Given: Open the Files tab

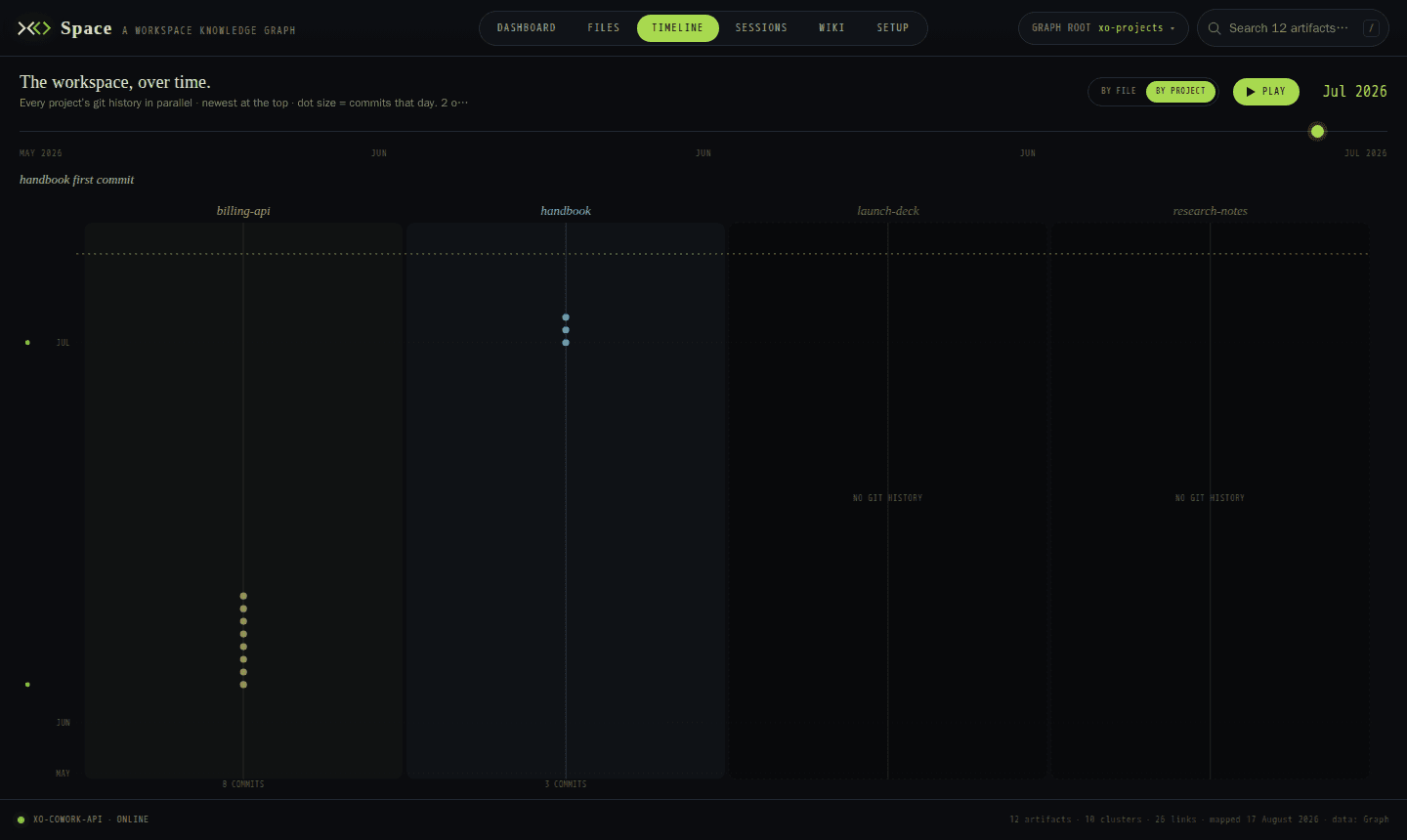Looking at the screenshot, I should (604, 28).
